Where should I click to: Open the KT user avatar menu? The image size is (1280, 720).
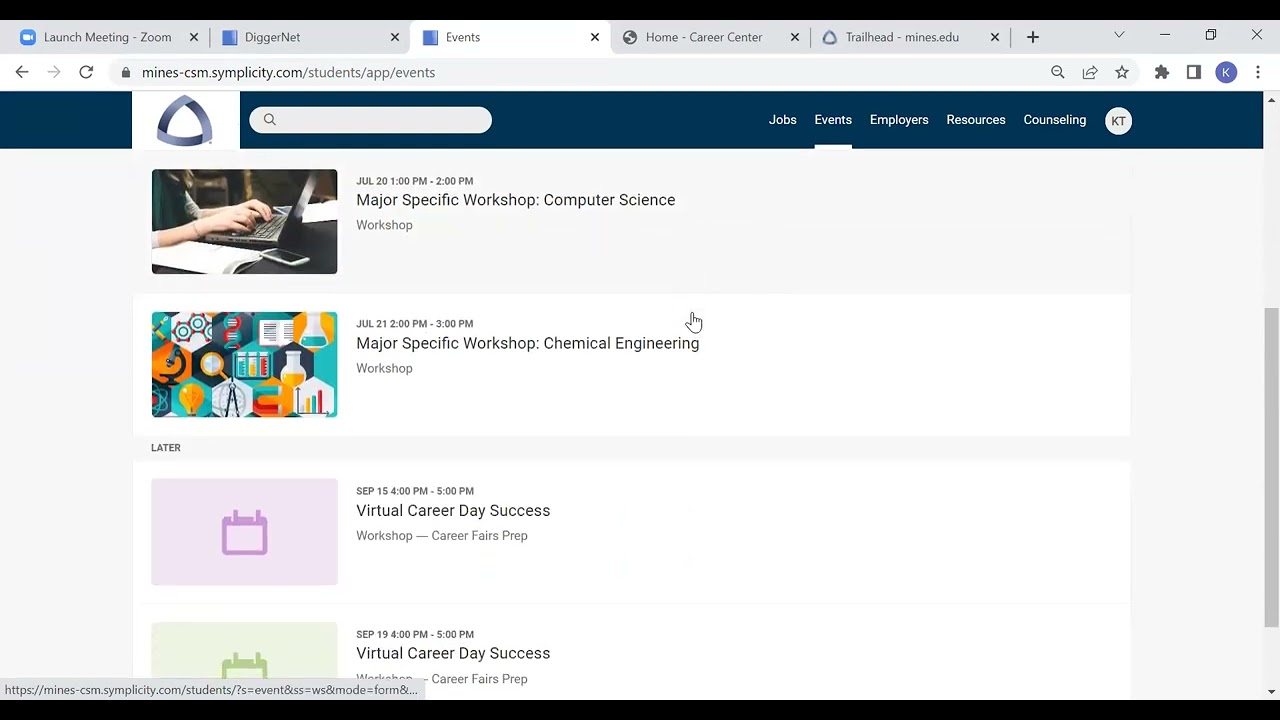coord(1118,121)
